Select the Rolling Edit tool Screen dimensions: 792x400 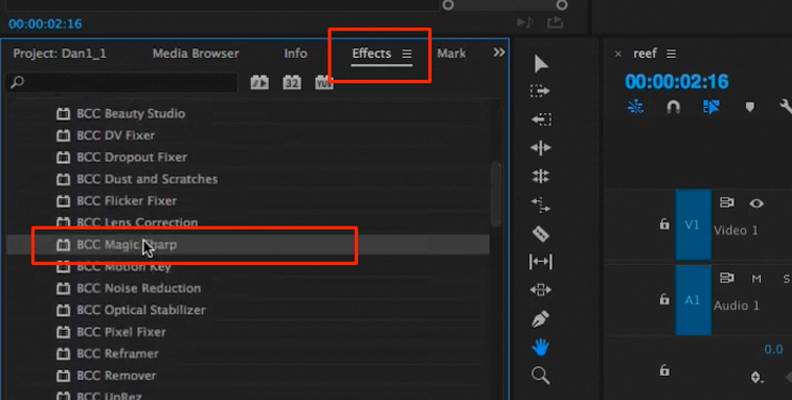(540, 176)
